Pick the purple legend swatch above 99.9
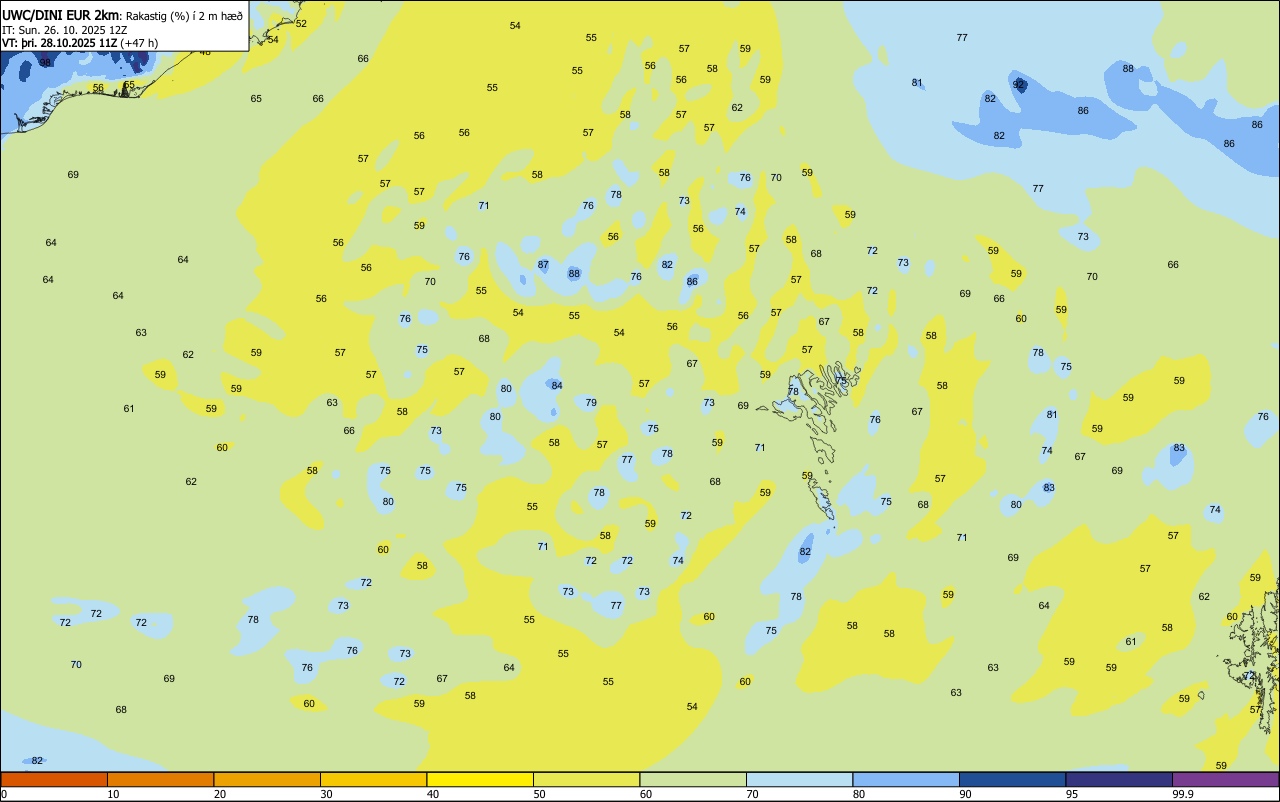The height and width of the screenshot is (802, 1280). pyautogui.click(x=1225, y=779)
